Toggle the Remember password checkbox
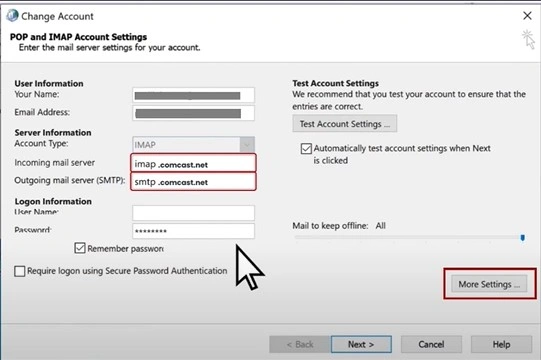 [80, 248]
